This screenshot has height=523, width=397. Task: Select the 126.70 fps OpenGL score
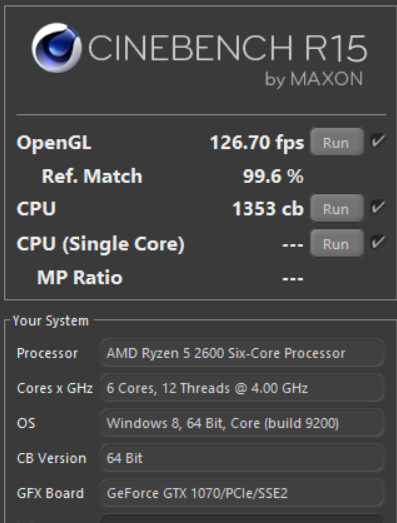point(257,143)
